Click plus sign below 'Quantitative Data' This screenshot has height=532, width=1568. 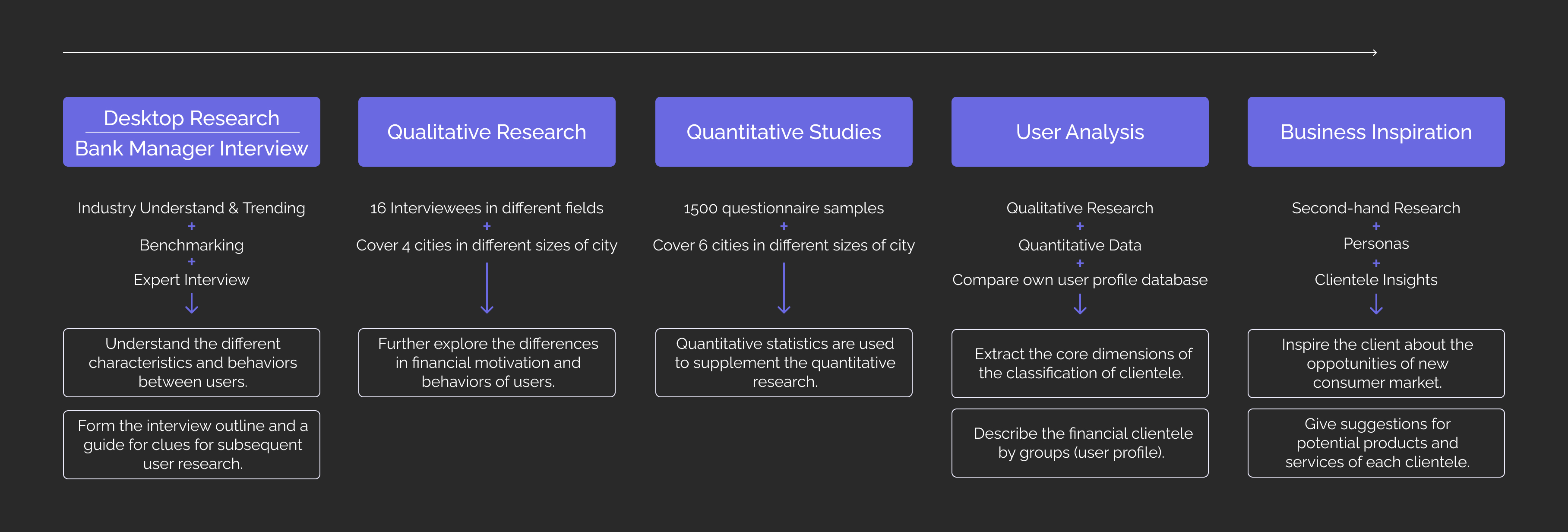pos(1080,263)
